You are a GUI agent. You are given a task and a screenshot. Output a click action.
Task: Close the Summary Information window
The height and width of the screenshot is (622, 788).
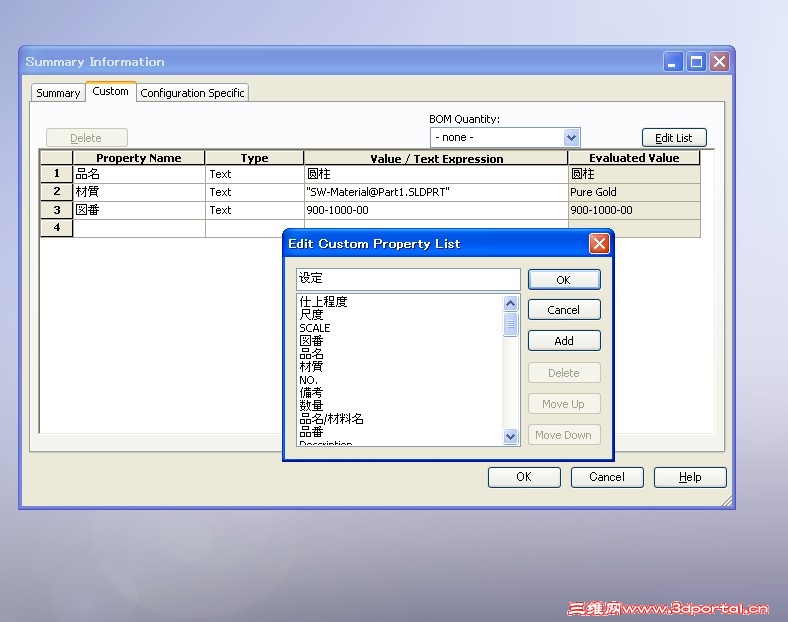(720, 62)
